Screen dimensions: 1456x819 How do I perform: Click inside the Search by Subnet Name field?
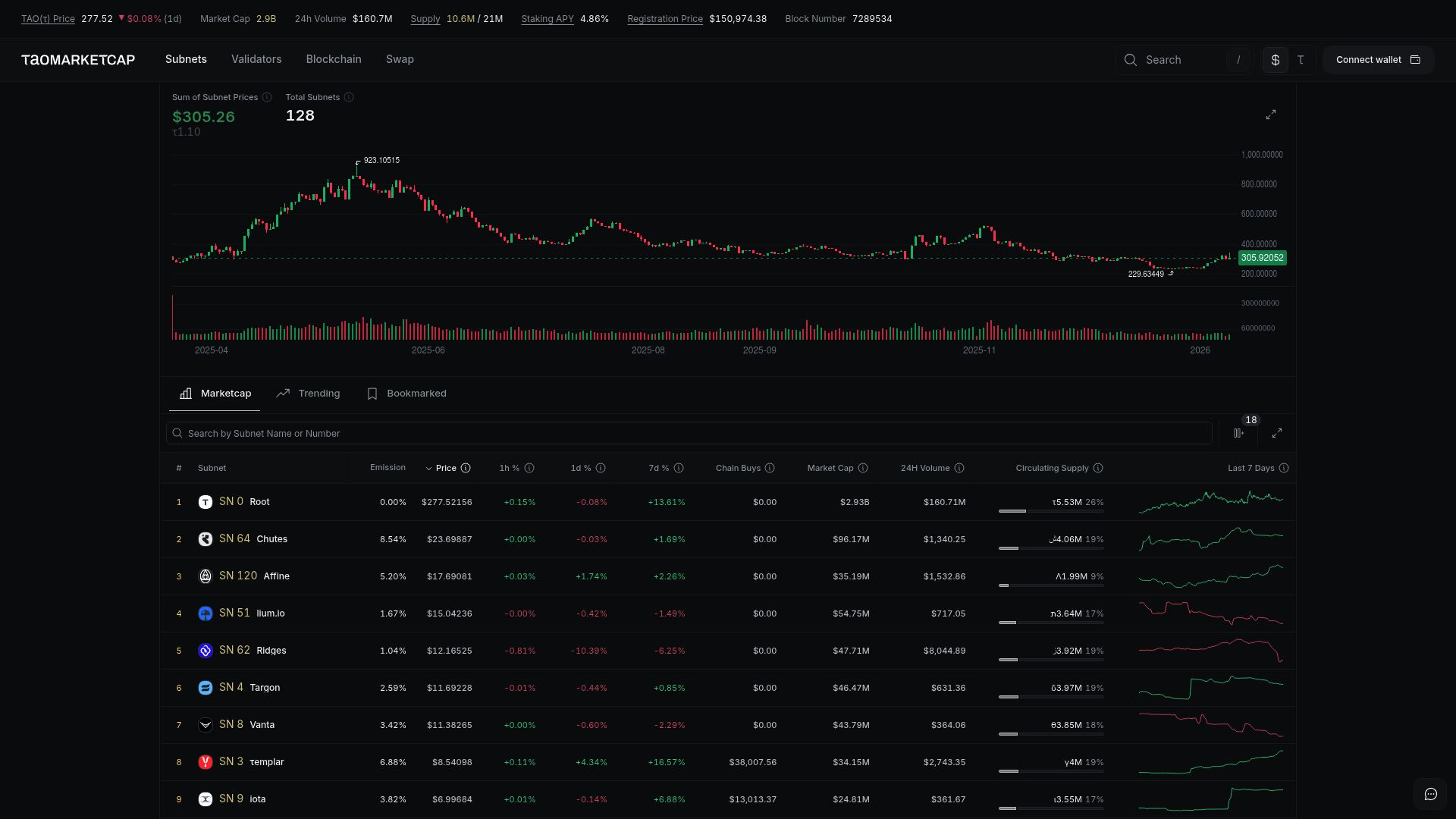tap(455, 433)
